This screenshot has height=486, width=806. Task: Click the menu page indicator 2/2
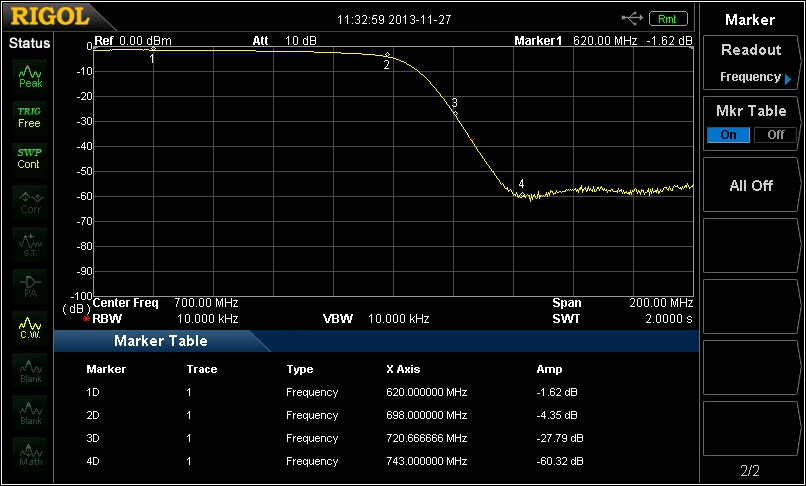pyautogui.click(x=750, y=470)
